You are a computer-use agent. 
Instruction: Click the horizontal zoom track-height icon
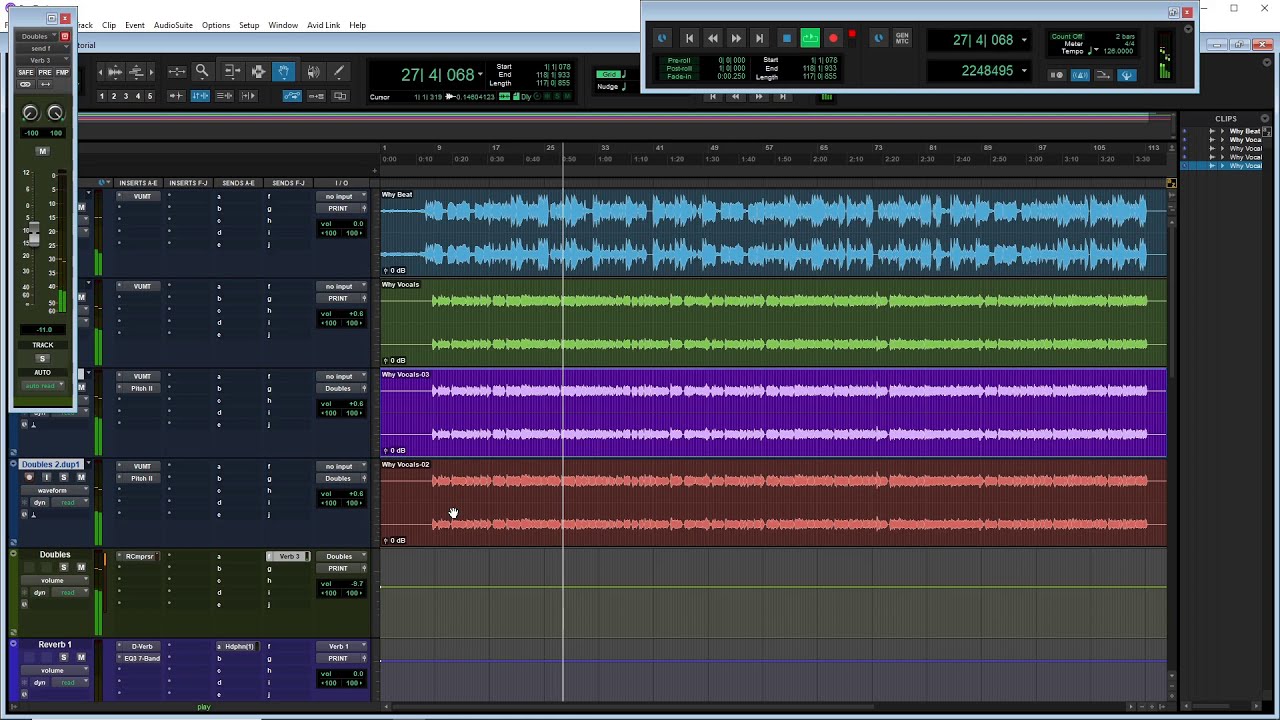click(x=176, y=71)
